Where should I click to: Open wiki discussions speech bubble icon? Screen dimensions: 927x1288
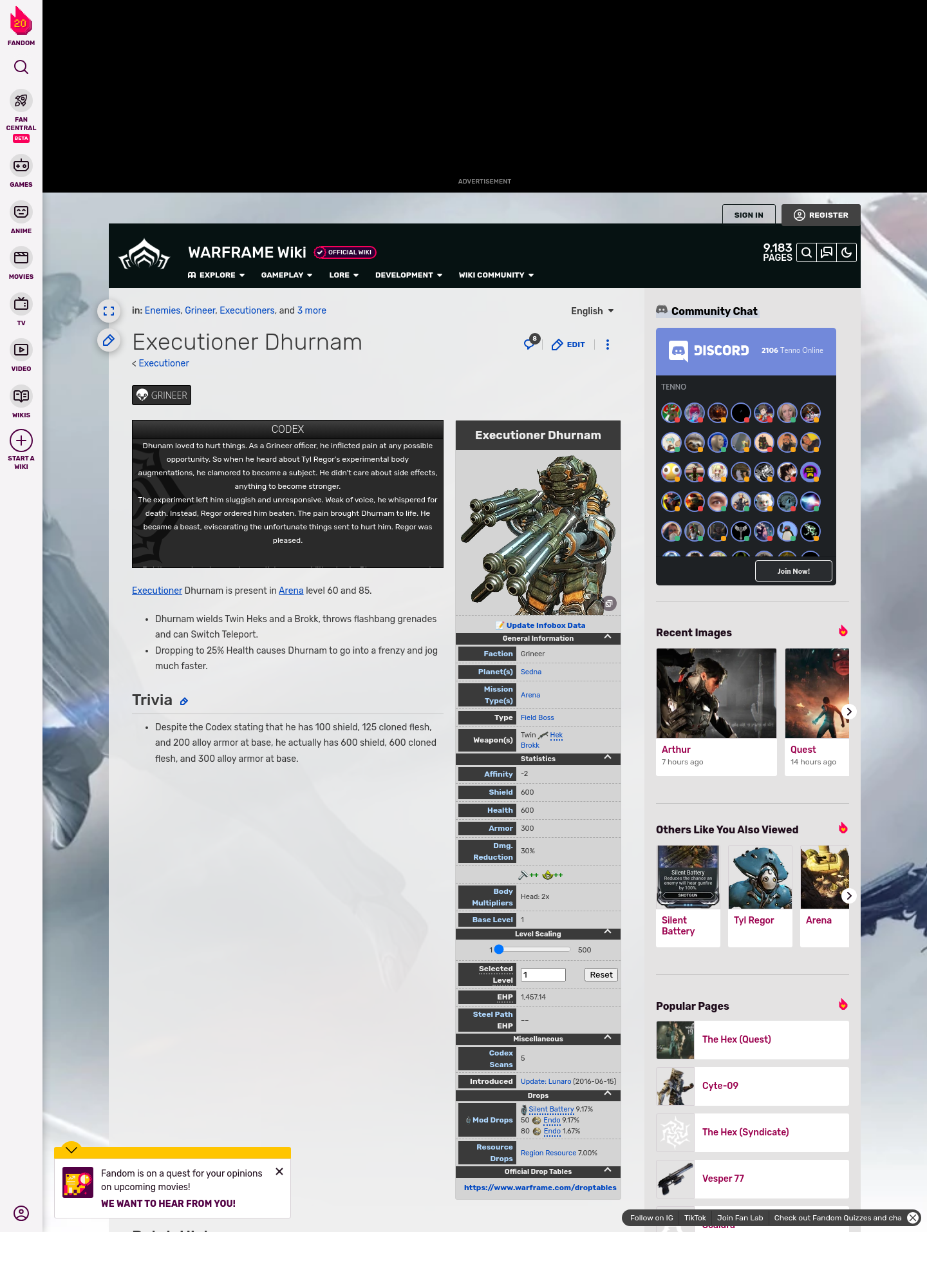(x=827, y=253)
